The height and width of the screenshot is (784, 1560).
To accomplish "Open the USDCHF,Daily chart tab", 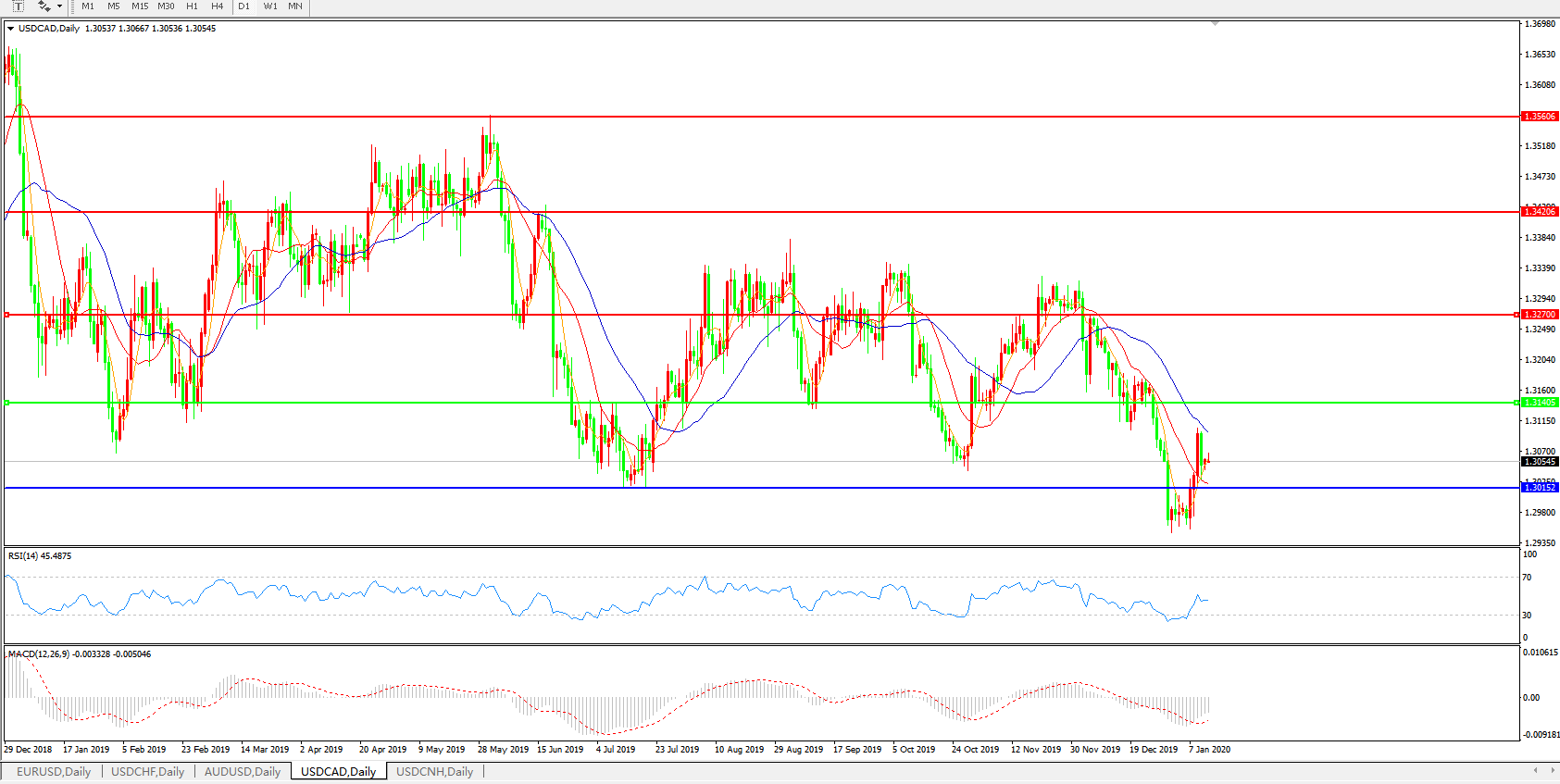I will click(148, 772).
